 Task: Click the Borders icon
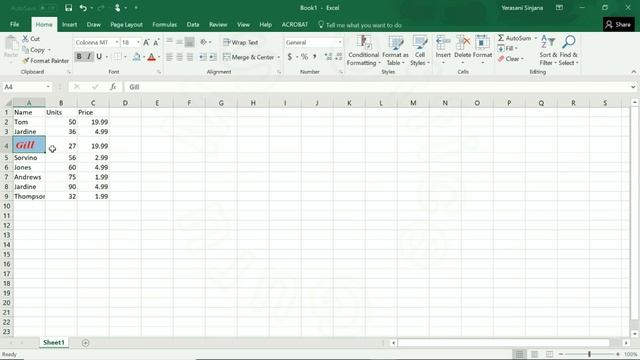coord(117,57)
